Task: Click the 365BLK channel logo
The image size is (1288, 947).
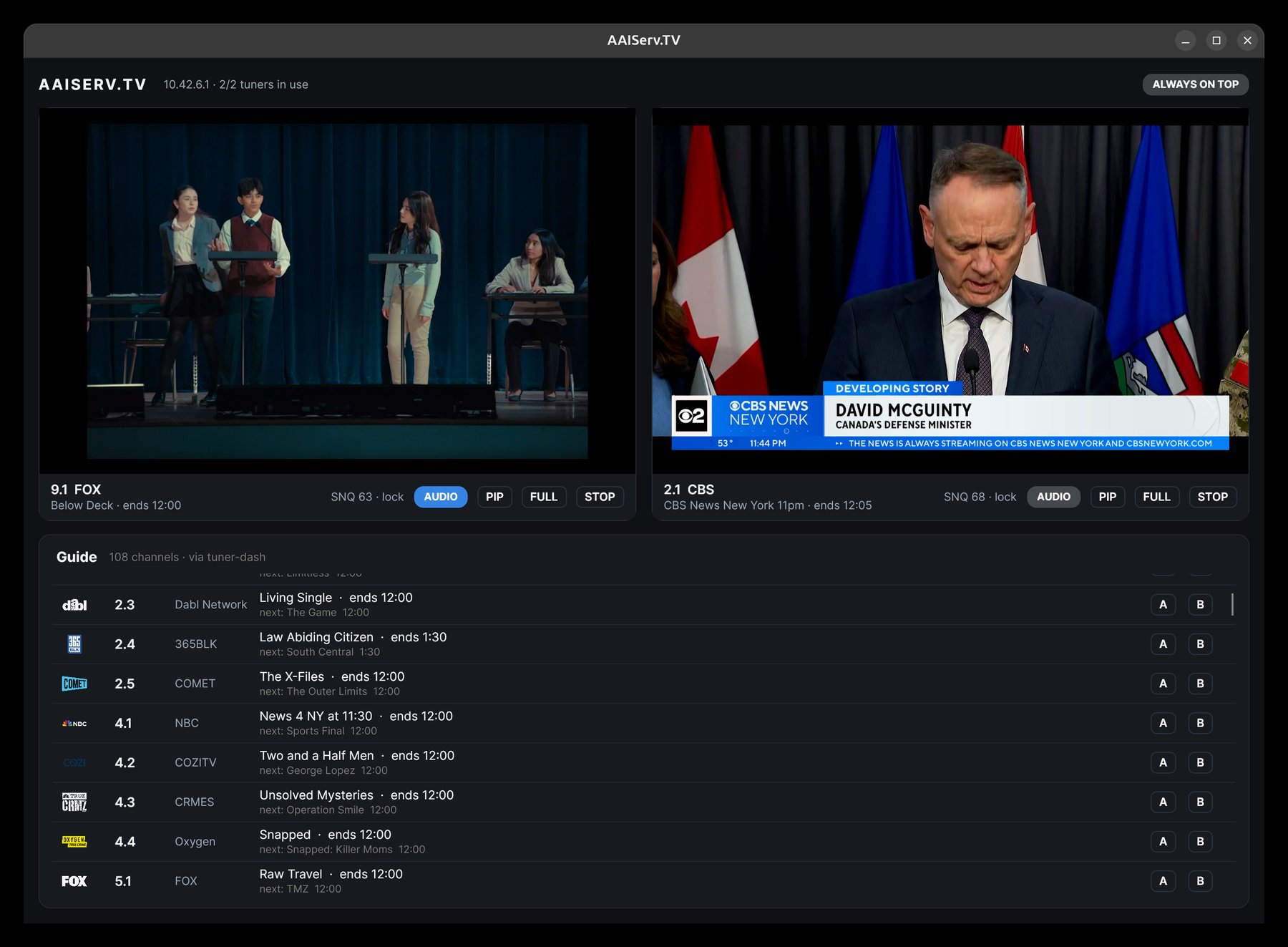Action: [x=74, y=644]
